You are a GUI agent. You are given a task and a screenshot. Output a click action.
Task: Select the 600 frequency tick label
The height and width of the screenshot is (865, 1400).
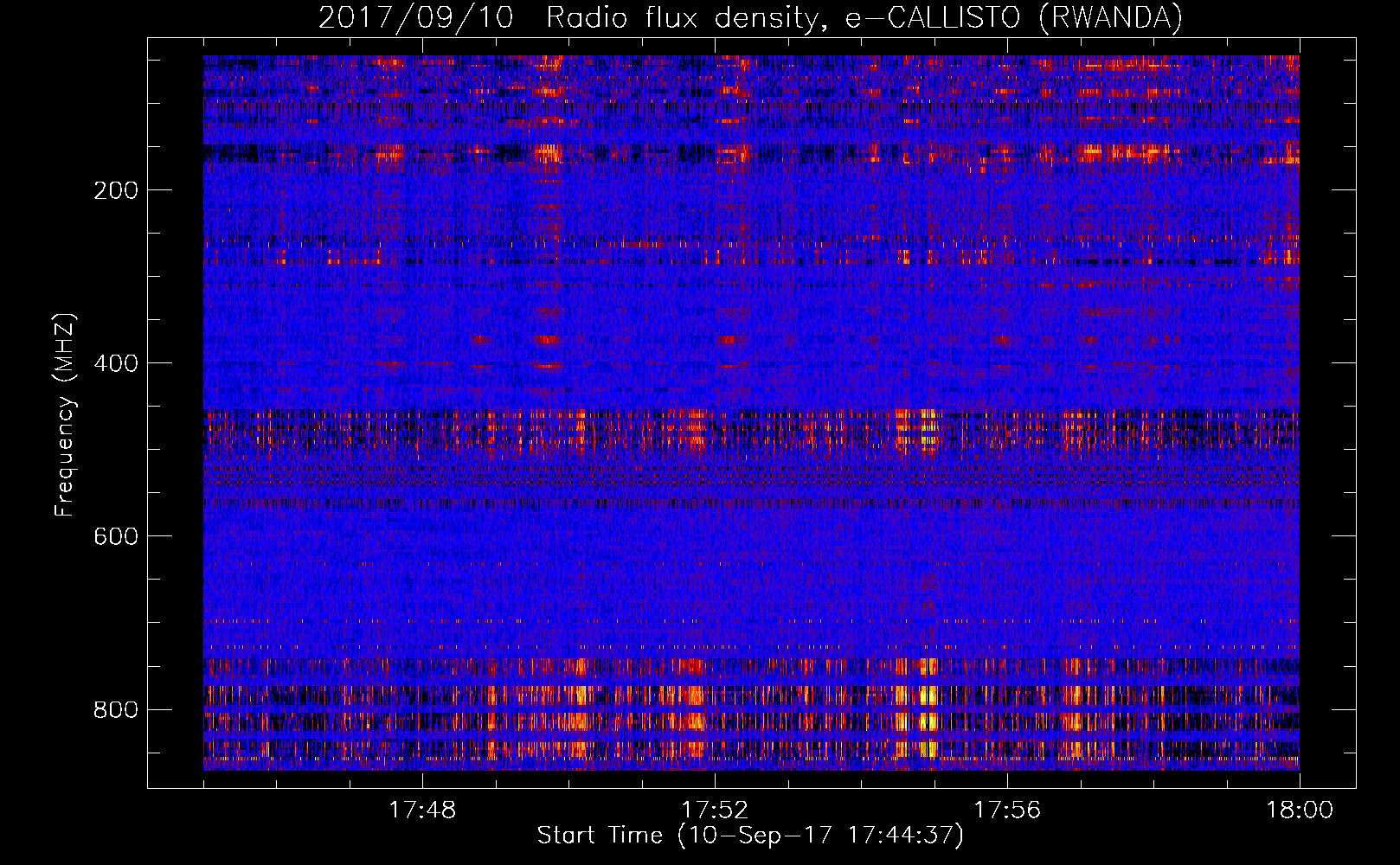click(x=116, y=536)
